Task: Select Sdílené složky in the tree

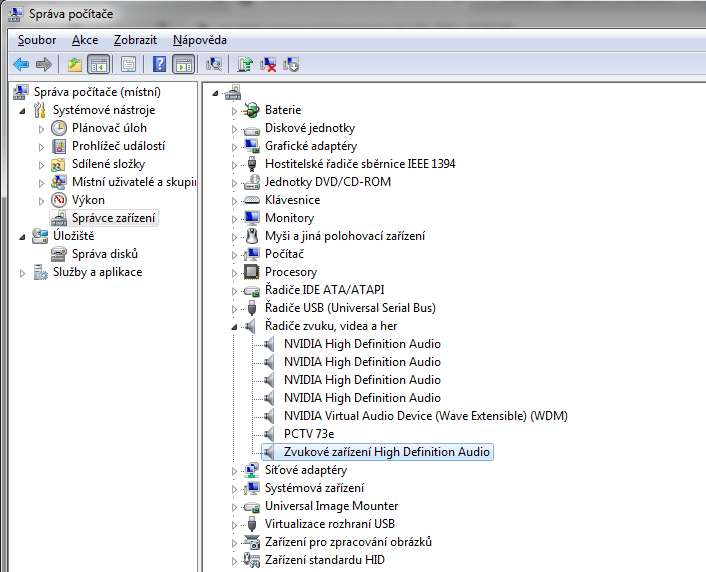Action: point(109,164)
